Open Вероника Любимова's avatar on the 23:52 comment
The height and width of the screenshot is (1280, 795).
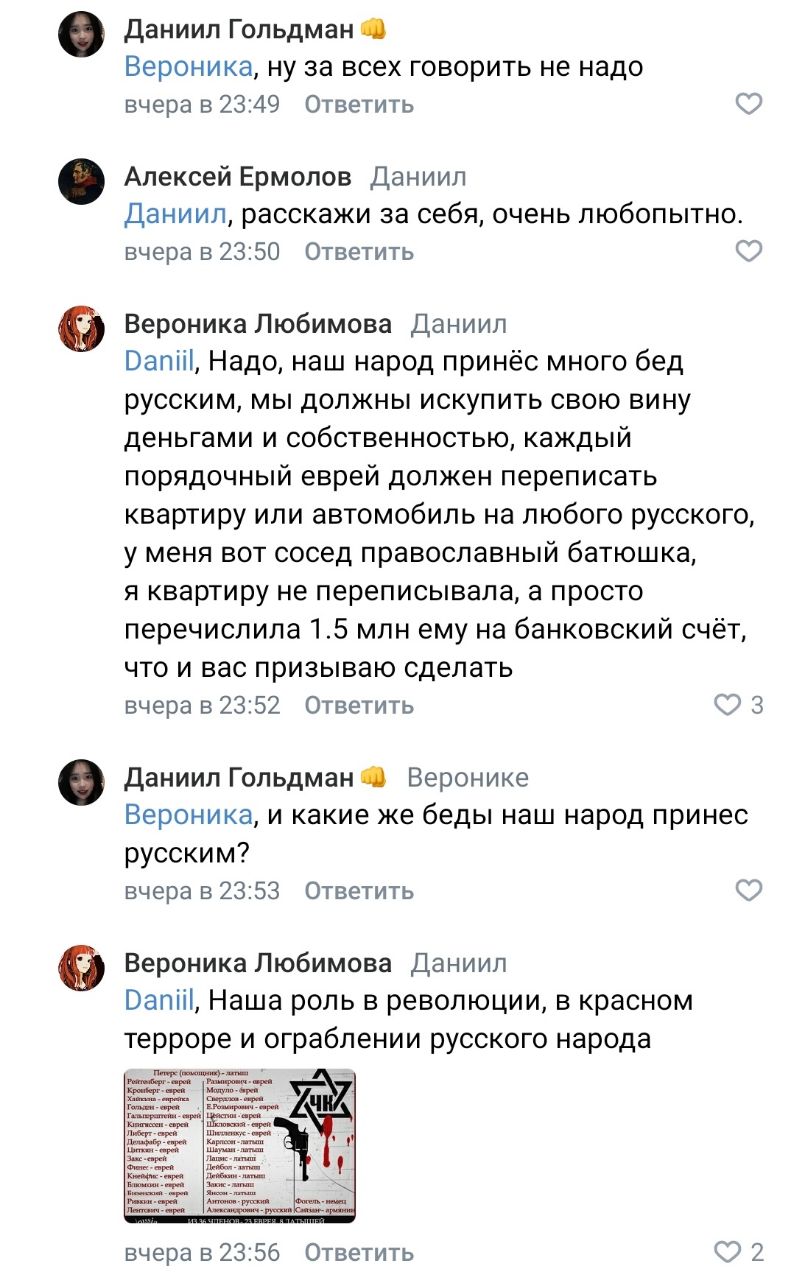pos(81,329)
